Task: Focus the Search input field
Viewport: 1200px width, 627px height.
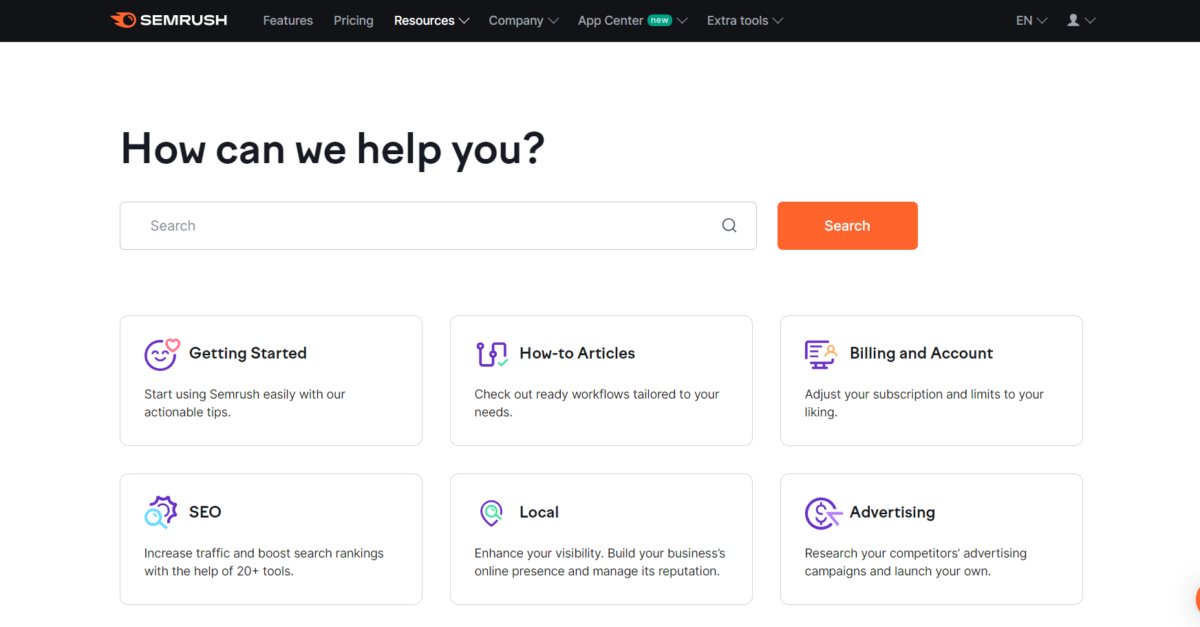Action: click(438, 226)
